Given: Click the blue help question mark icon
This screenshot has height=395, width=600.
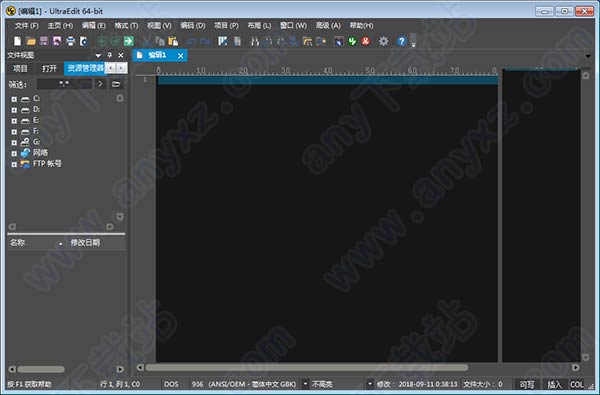Looking at the screenshot, I should 401,41.
